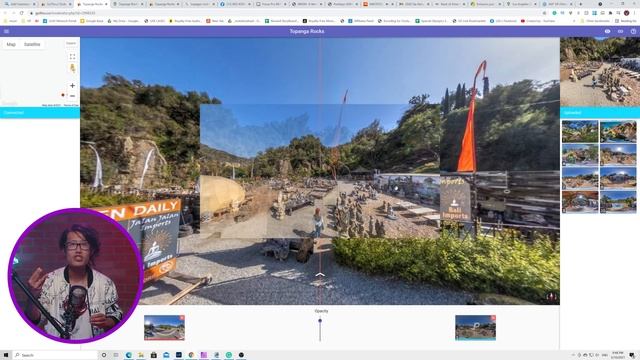Open Task View on taskbar
Screen dimensions: 640x360
(x=116, y=355)
